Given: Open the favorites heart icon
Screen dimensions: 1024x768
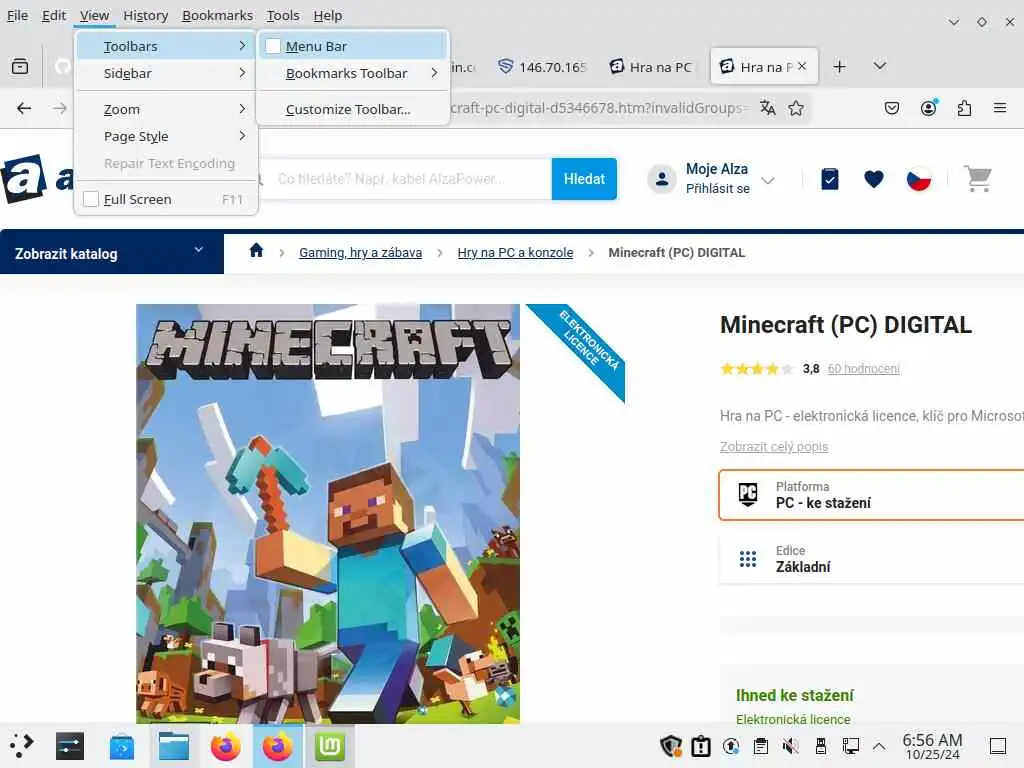Looking at the screenshot, I should point(874,179).
